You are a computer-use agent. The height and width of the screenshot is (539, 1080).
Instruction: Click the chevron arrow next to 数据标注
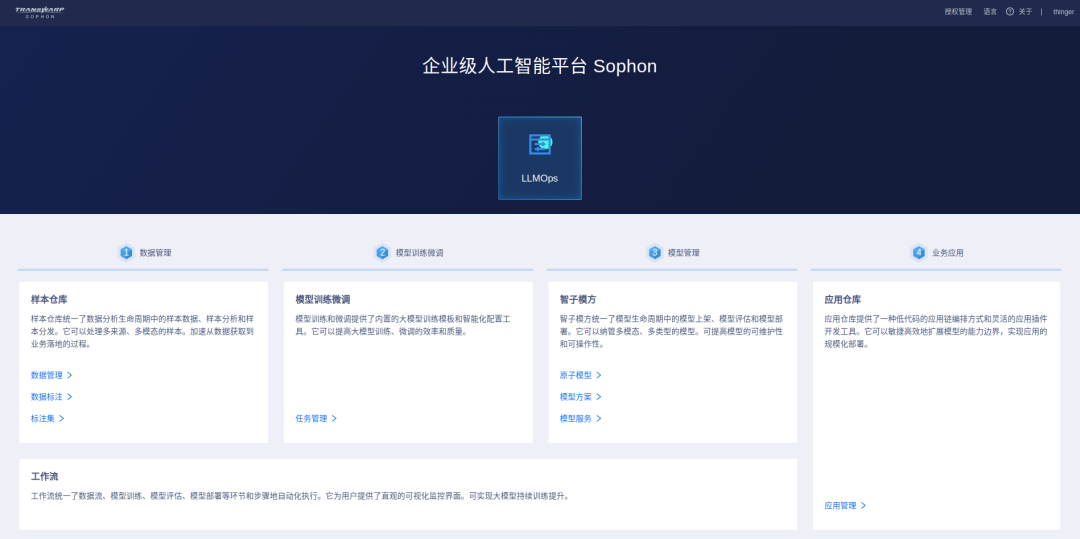[70, 397]
